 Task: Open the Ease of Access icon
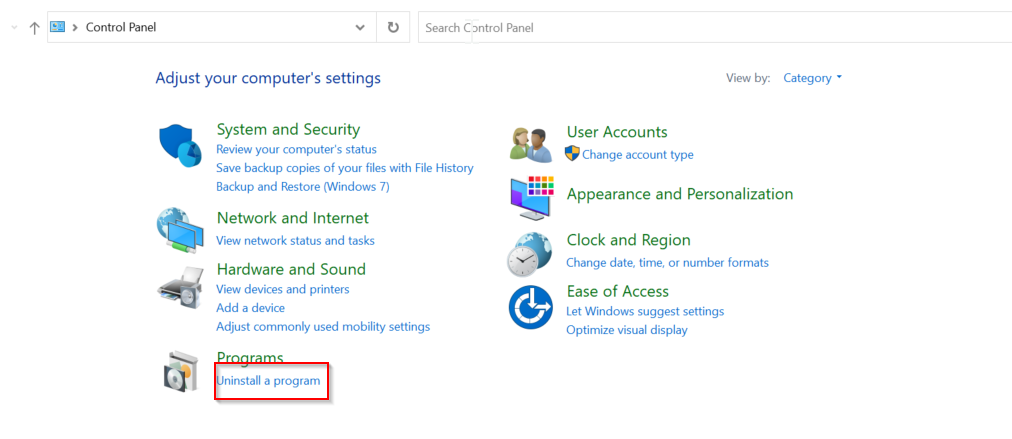(531, 308)
